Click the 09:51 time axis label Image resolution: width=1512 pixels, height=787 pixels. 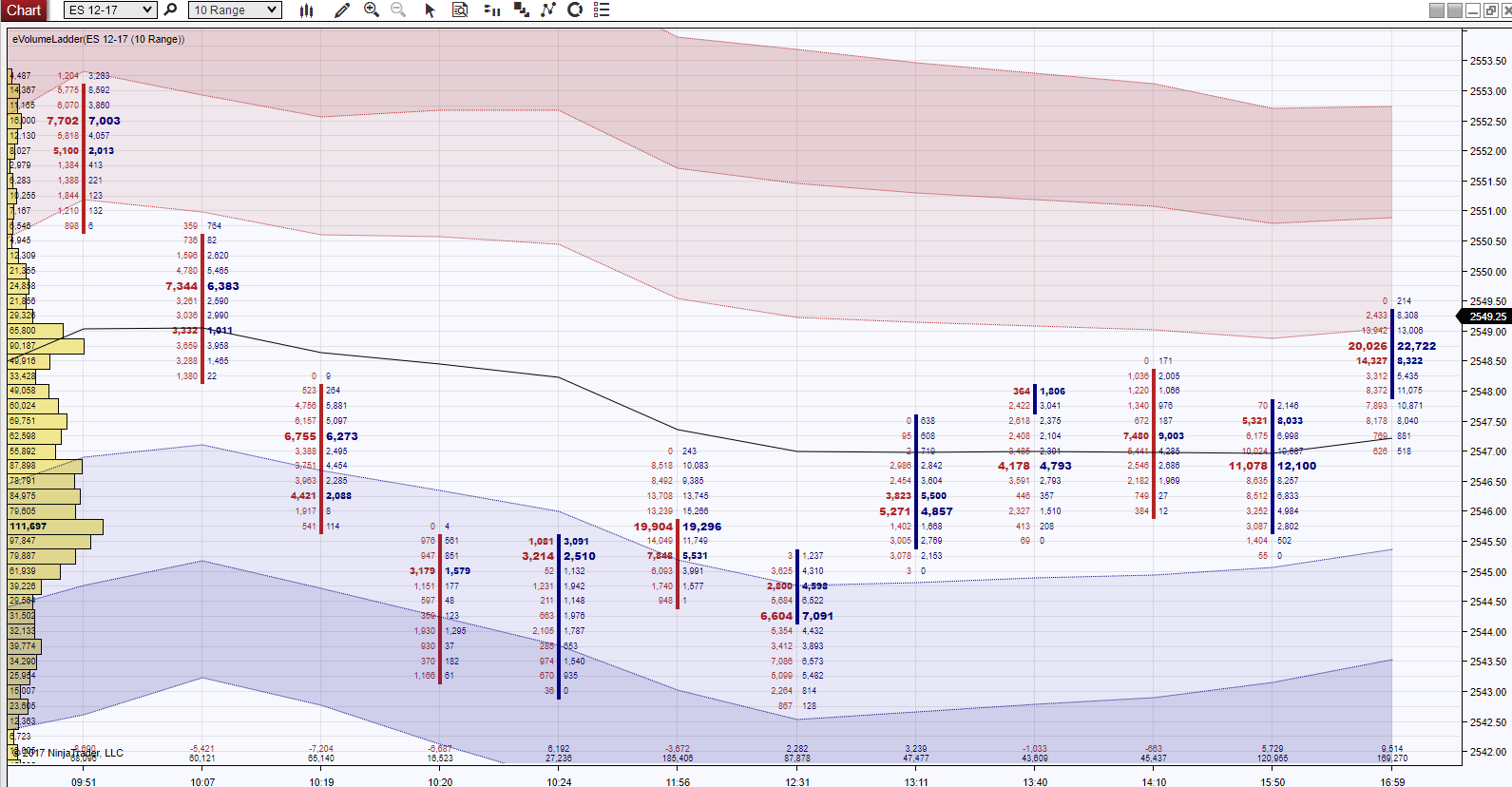click(x=84, y=782)
